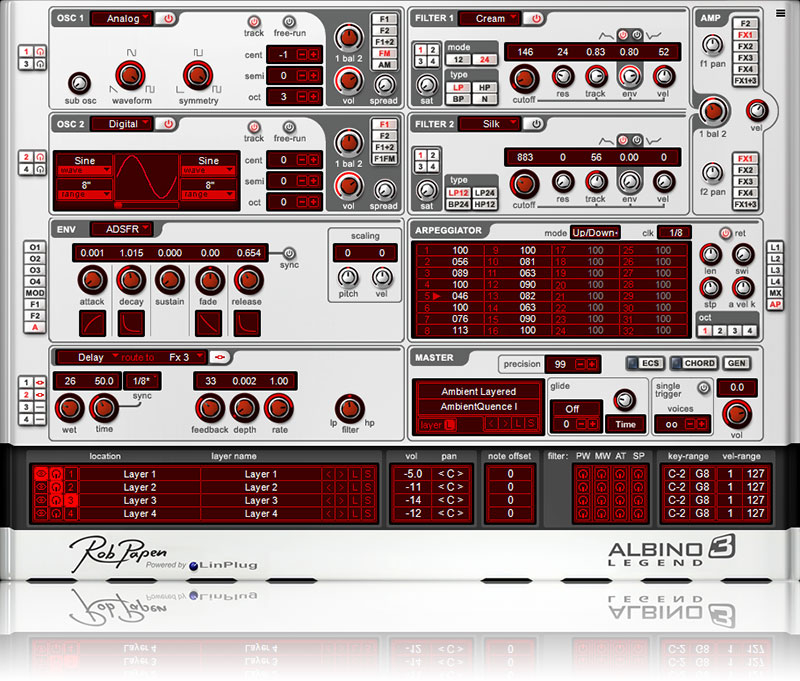
Task: Open the OSC 1 Analog type dropdown
Action: pos(122,18)
